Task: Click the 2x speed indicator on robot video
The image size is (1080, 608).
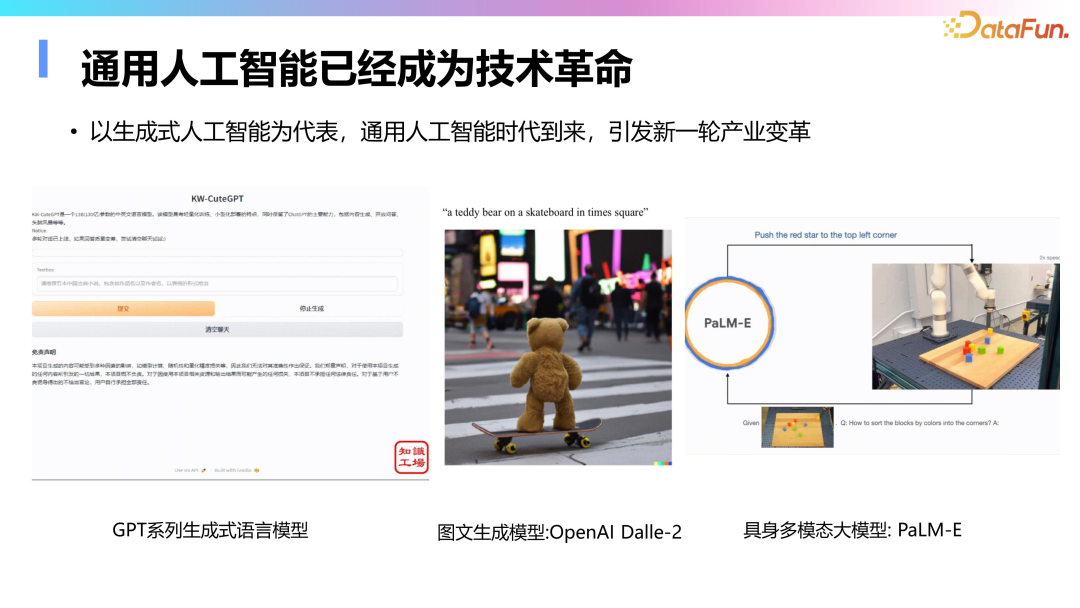Action: 1049,257
